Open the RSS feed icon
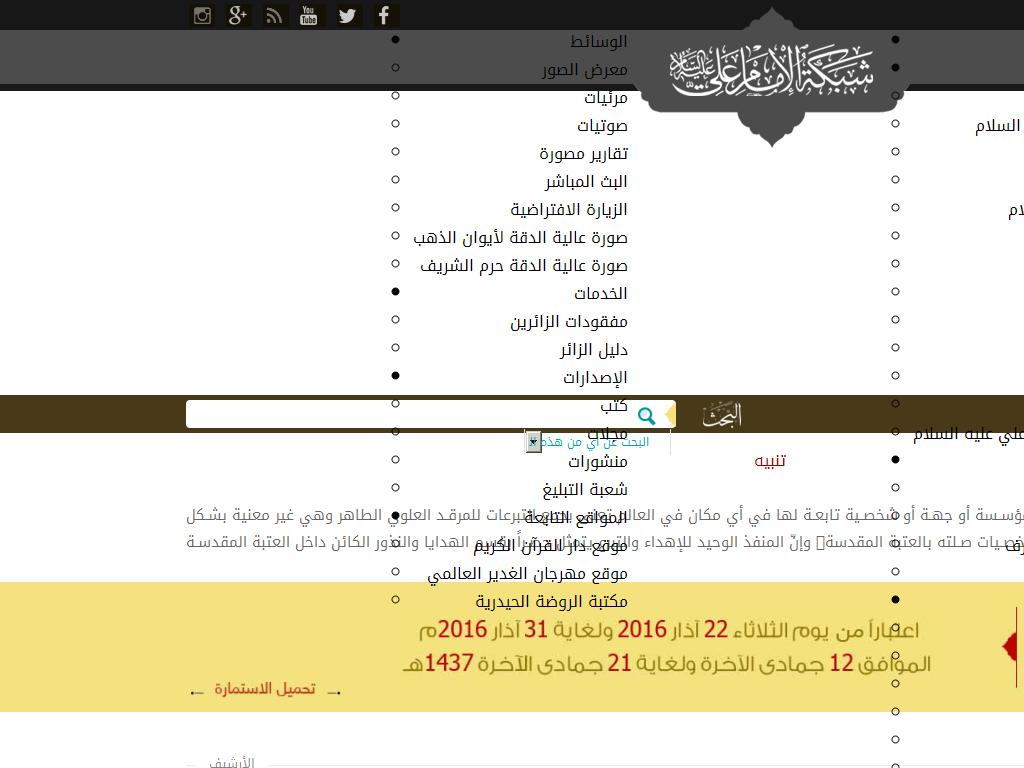Viewport: 1024px width, 768px height. pos(274,15)
